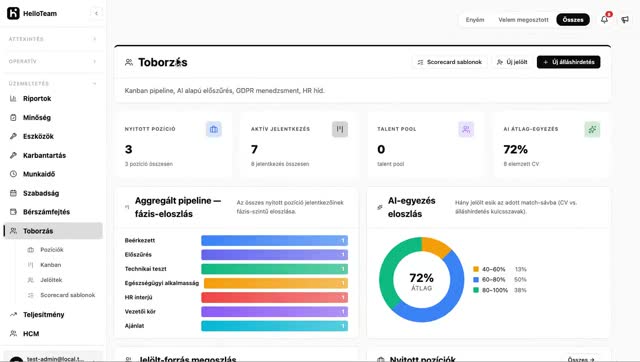Click the Scorecard sablonok button in header
This screenshot has height=362, width=640.
tap(449, 62)
